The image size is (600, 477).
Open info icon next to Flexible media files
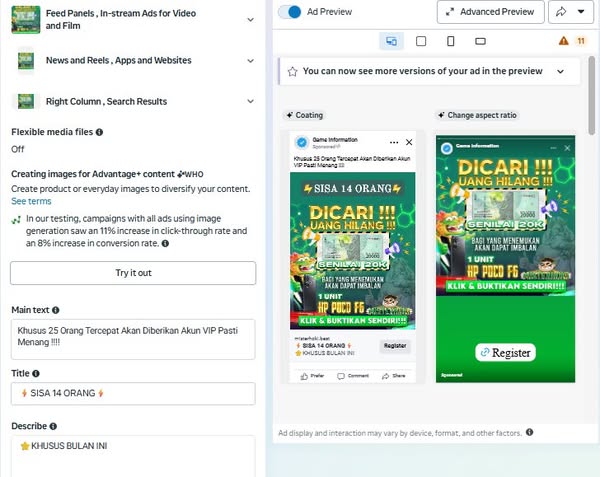tap(99, 132)
